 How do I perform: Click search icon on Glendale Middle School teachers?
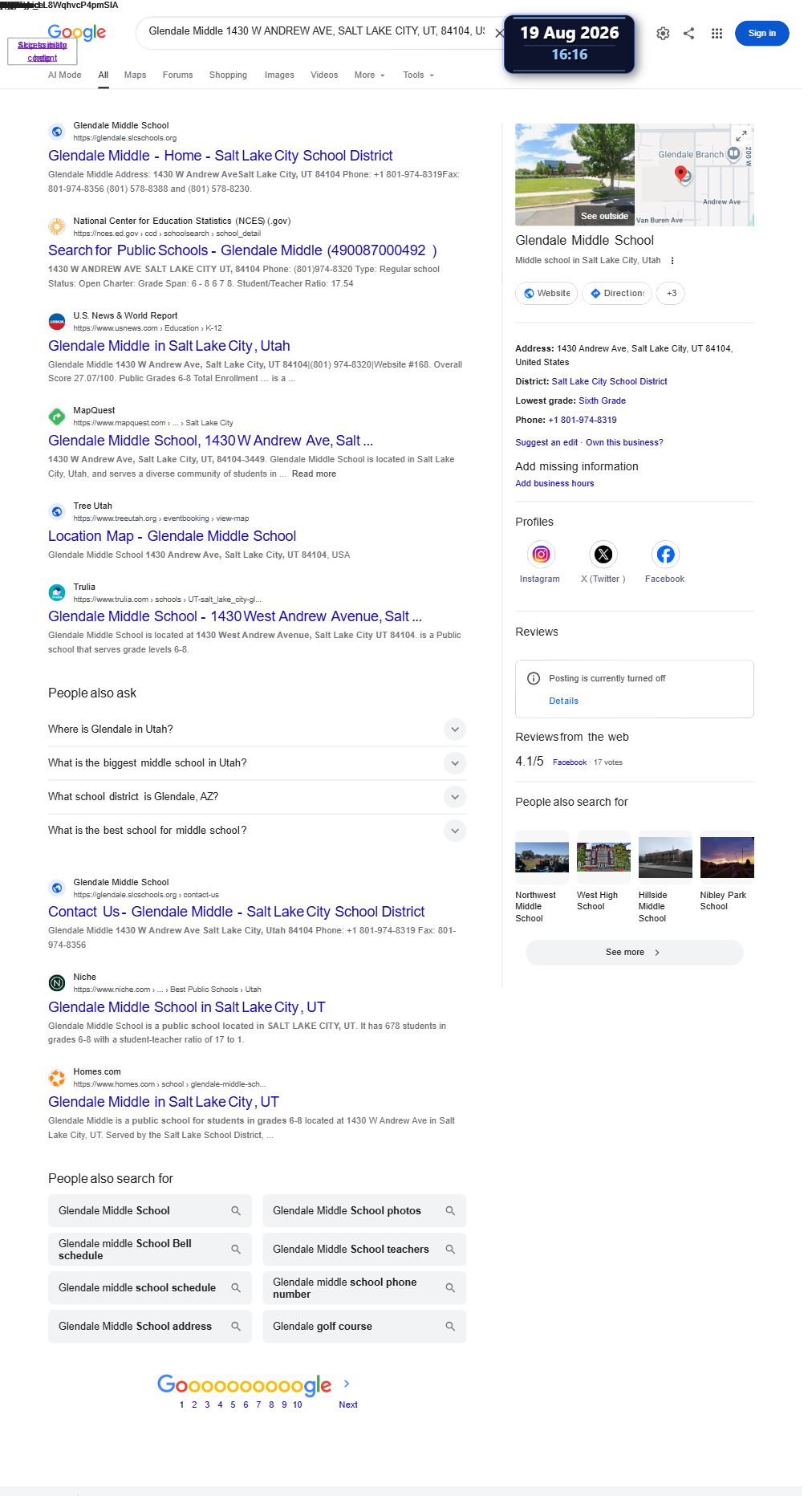[x=450, y=1250]
